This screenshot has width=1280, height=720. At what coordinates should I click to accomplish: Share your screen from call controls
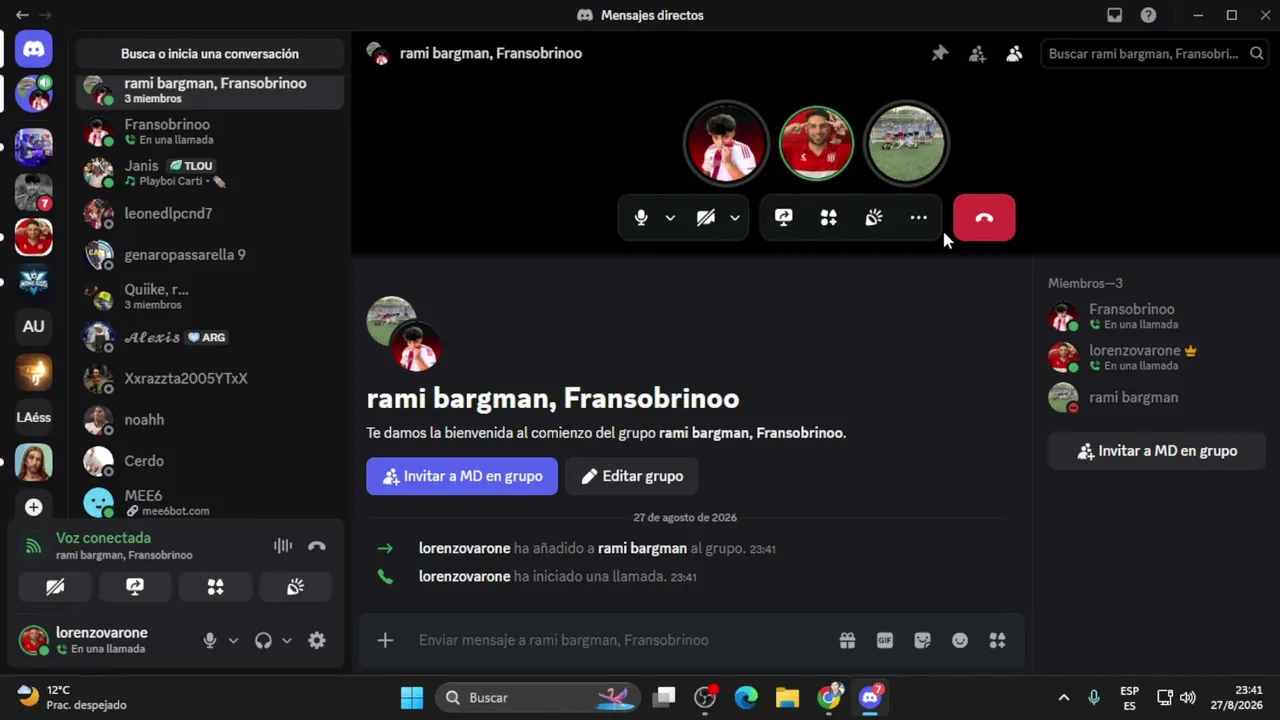coord(784,218)
